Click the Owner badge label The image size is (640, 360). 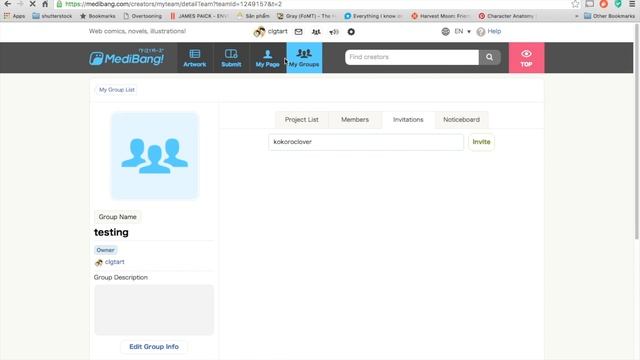105,250
